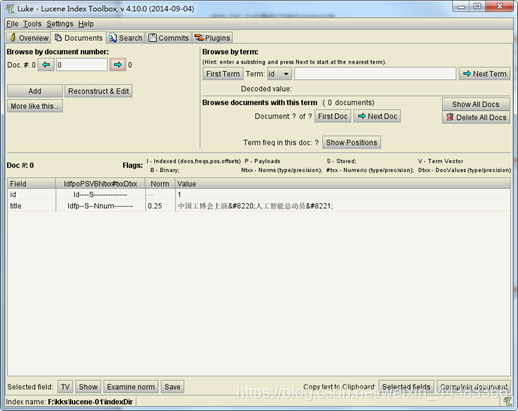
Task: Copy Selected fields to clipboard
Action: [x=406, y=387]
